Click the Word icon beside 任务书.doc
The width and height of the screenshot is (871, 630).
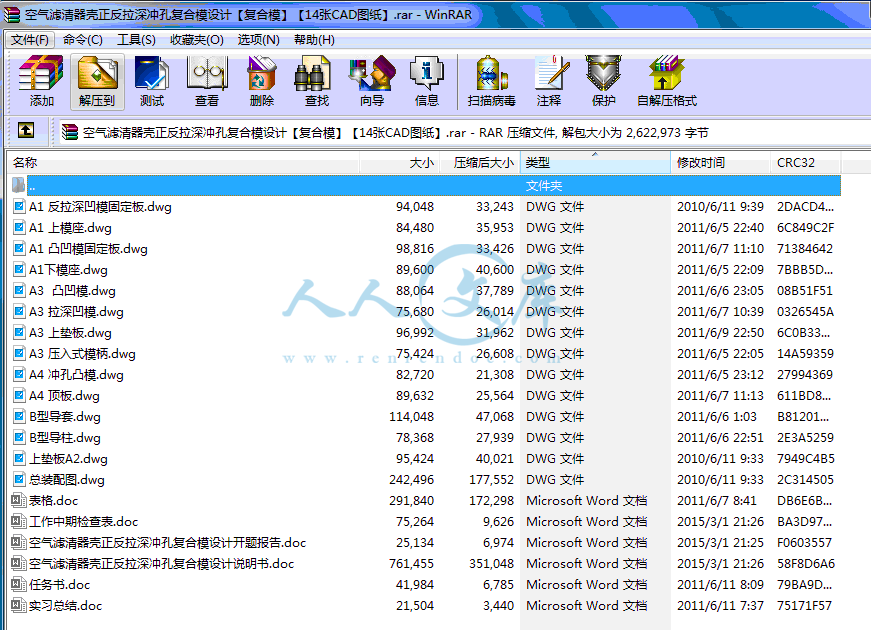(x=19, y=584)
